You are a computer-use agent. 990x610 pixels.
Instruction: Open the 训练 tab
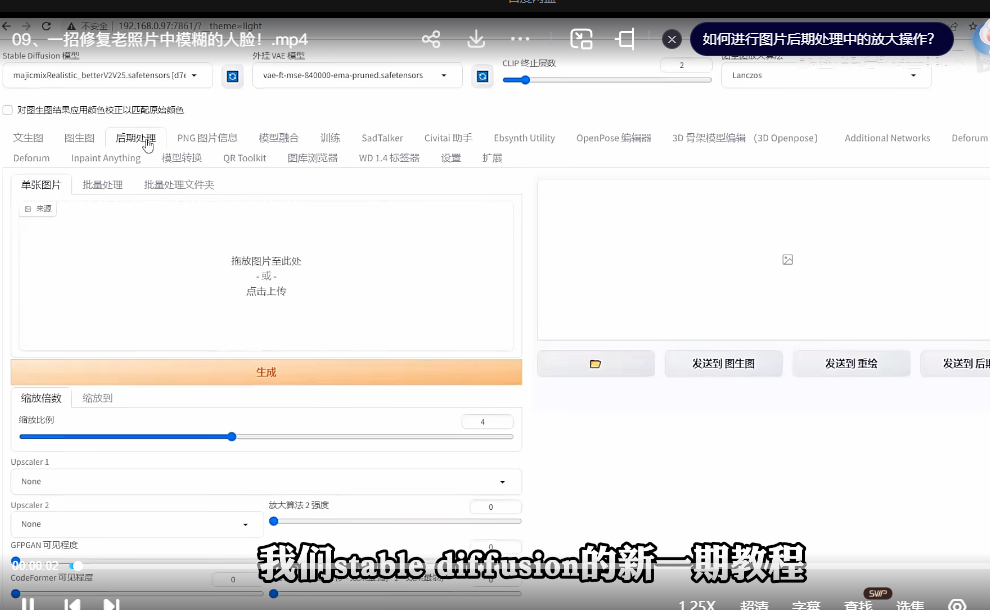pyautogui.click(x=330, y=138)
